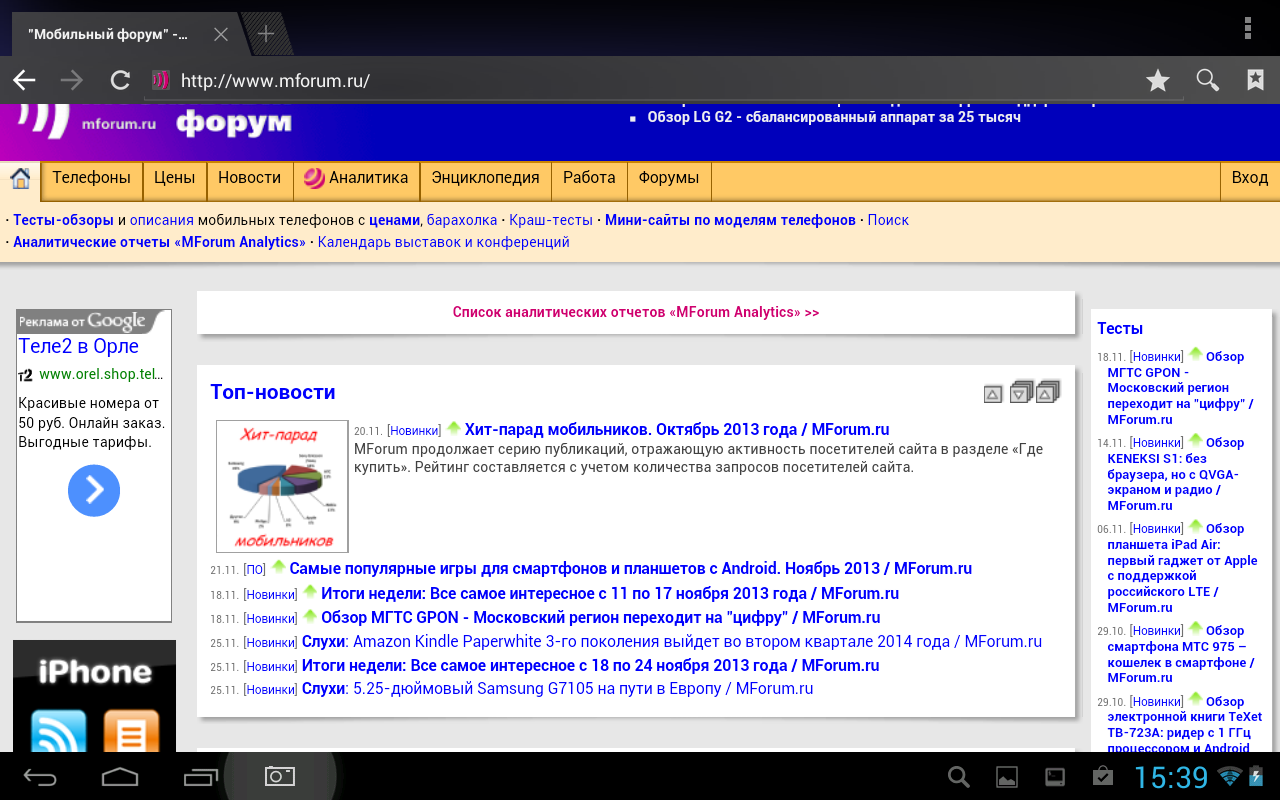Tap the Android back navigation button
1280x800 pixels.
pos(40,776)
